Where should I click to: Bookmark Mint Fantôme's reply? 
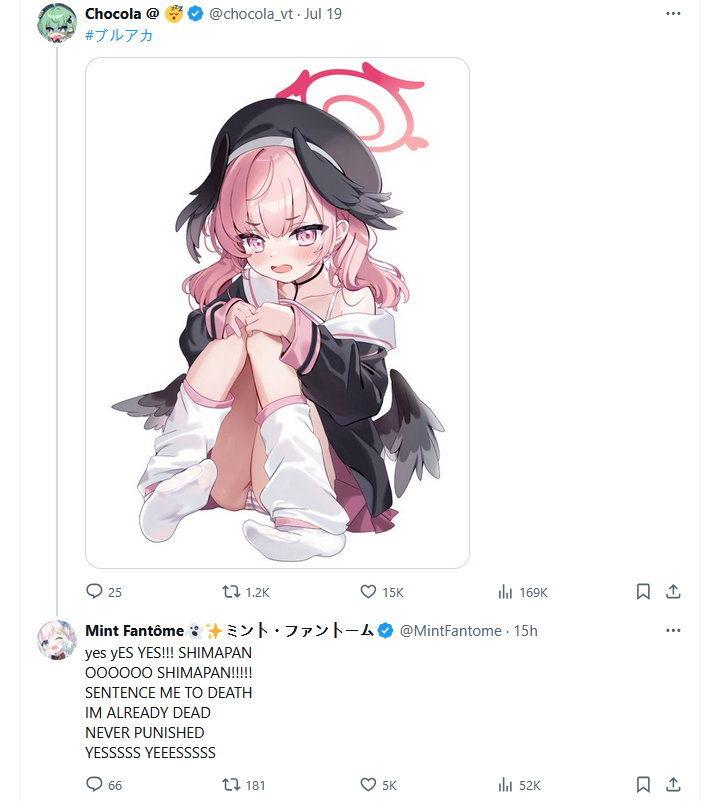point(643,784)
